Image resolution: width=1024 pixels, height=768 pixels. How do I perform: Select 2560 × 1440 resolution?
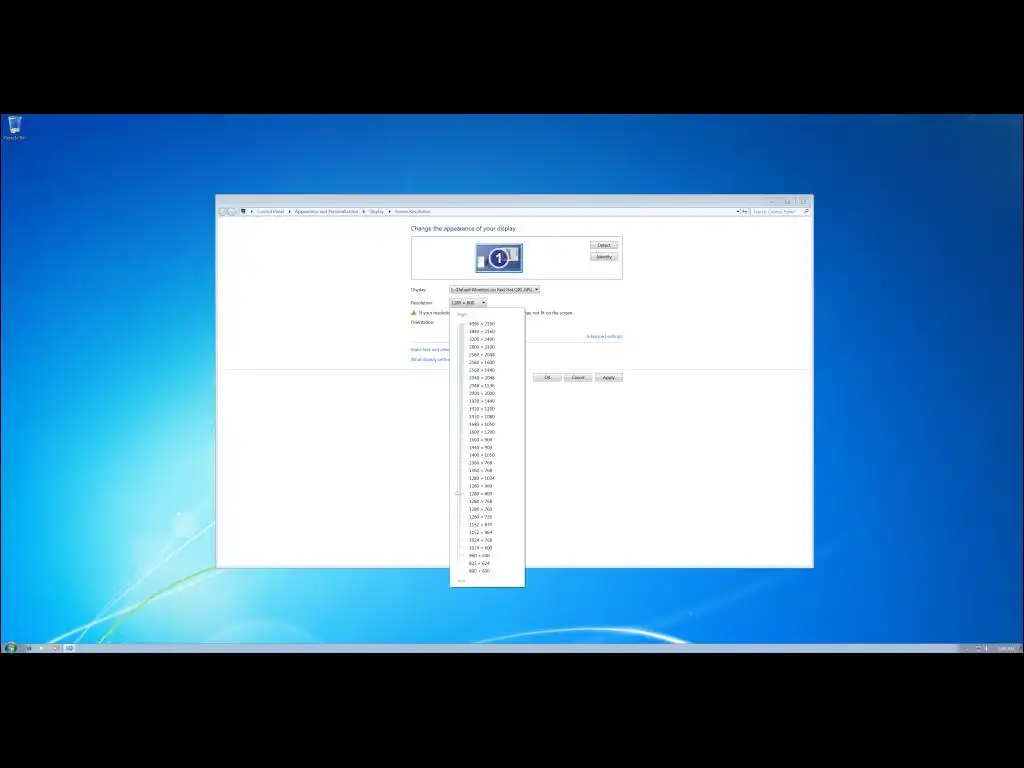pyautogui.click(x=482, y=370)
